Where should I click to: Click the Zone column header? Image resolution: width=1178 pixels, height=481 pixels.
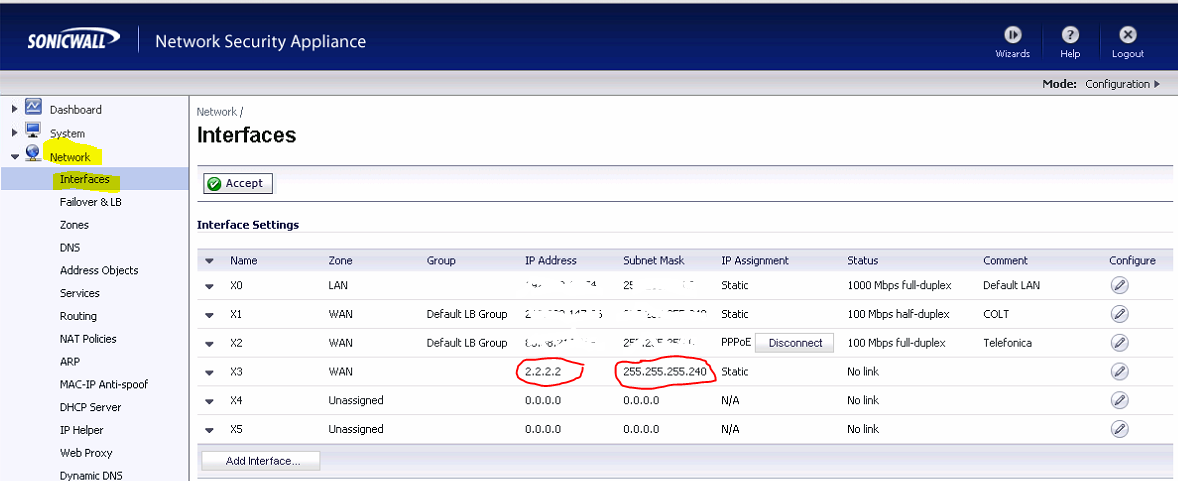click(x=340, y=261)
